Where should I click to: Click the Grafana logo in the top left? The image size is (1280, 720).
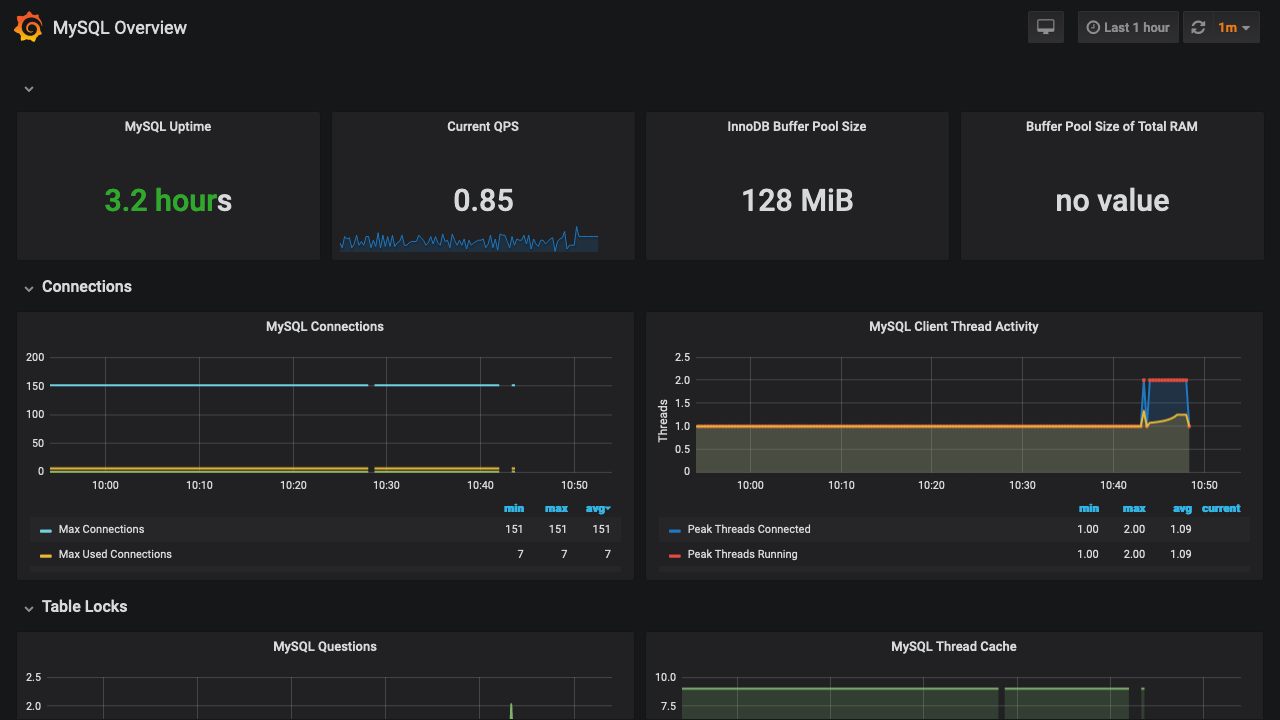tap(28, 27)
